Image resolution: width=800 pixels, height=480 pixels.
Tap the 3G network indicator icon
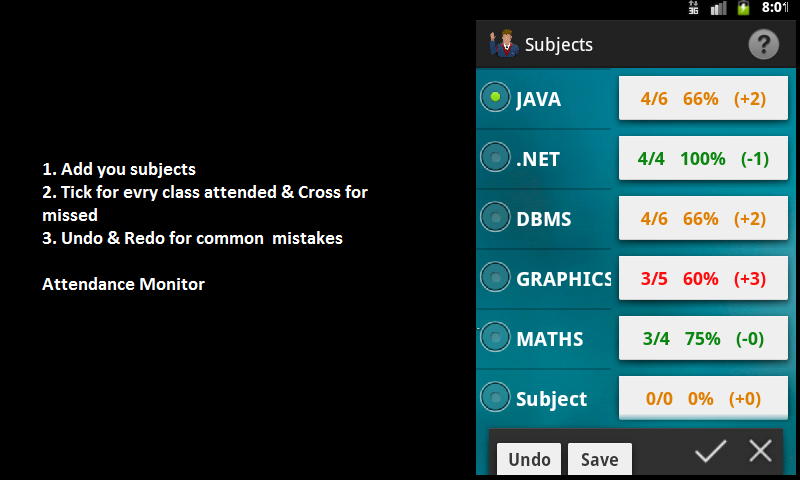point(693,8)
